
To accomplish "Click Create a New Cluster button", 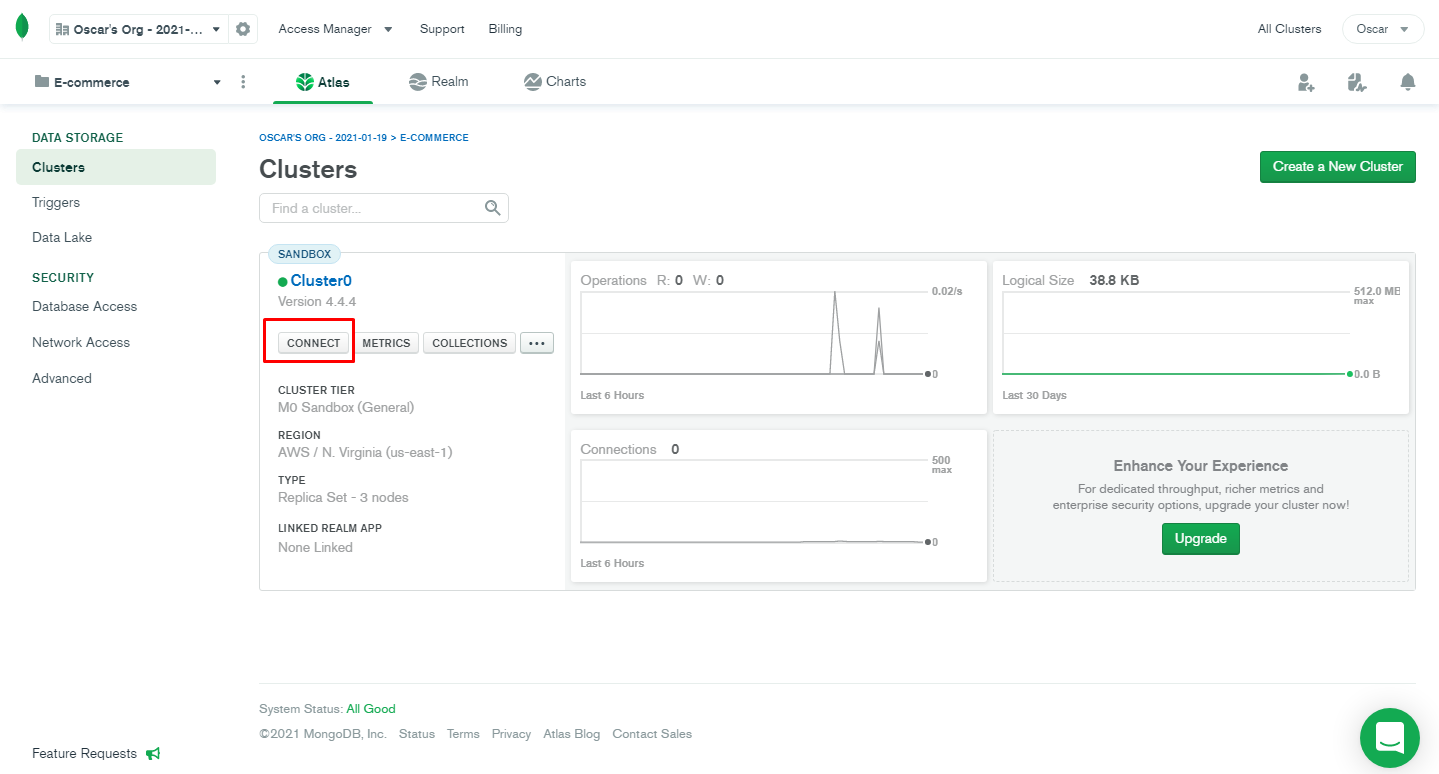I will point(1338,167).
